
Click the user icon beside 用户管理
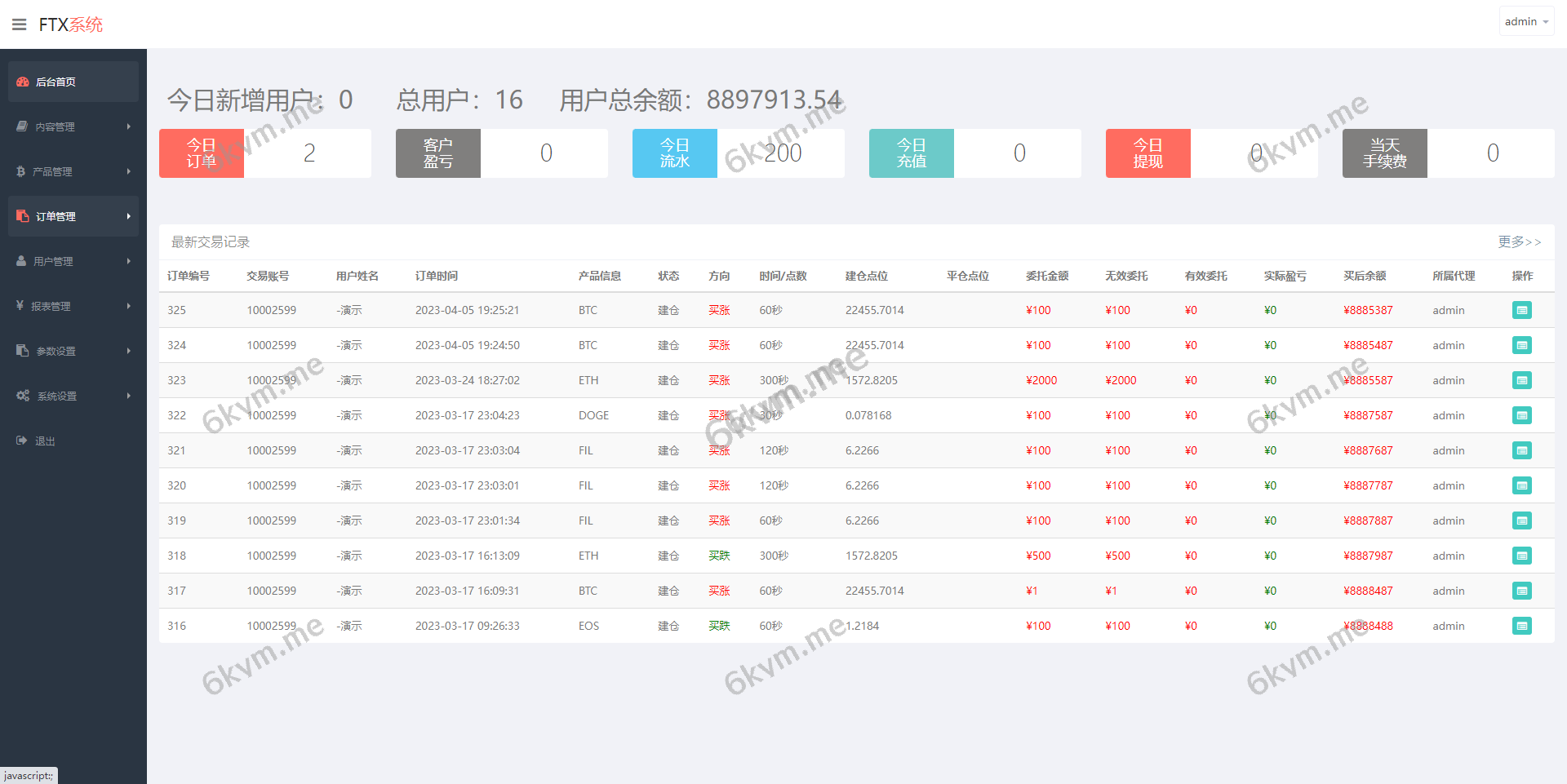[21, 261]
